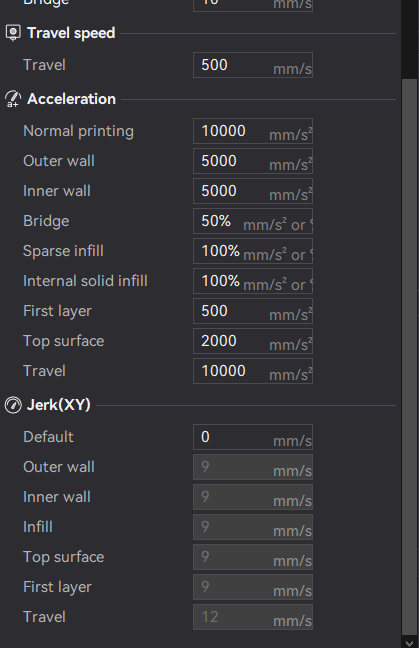Click the Travel acceleration 10000 field
Viewport: 419px width, 648px height.
pyautogui.click(x=253, y=371)
